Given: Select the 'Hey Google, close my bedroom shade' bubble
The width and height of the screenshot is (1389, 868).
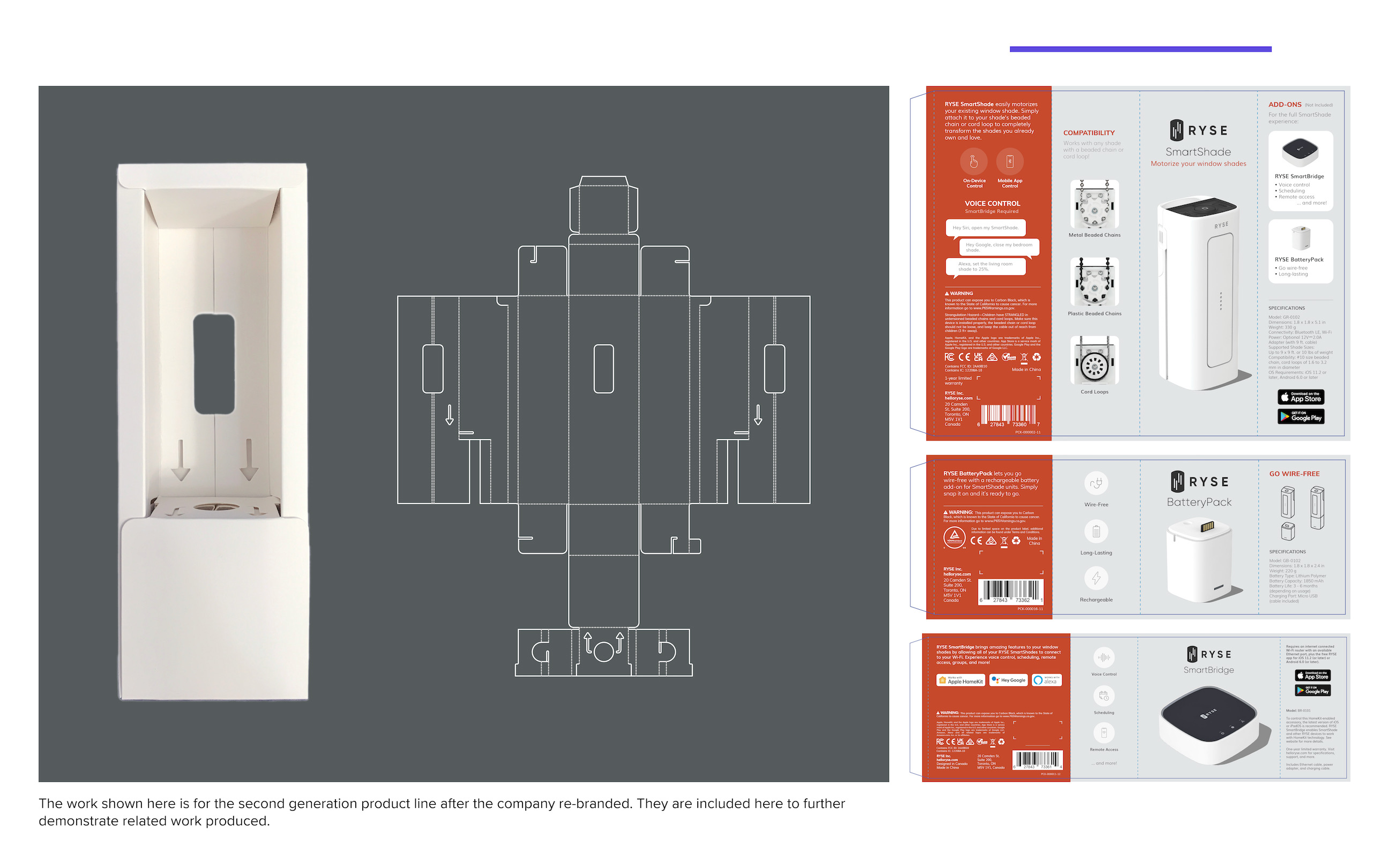Looking at the screenshot, I should point(999,248).
